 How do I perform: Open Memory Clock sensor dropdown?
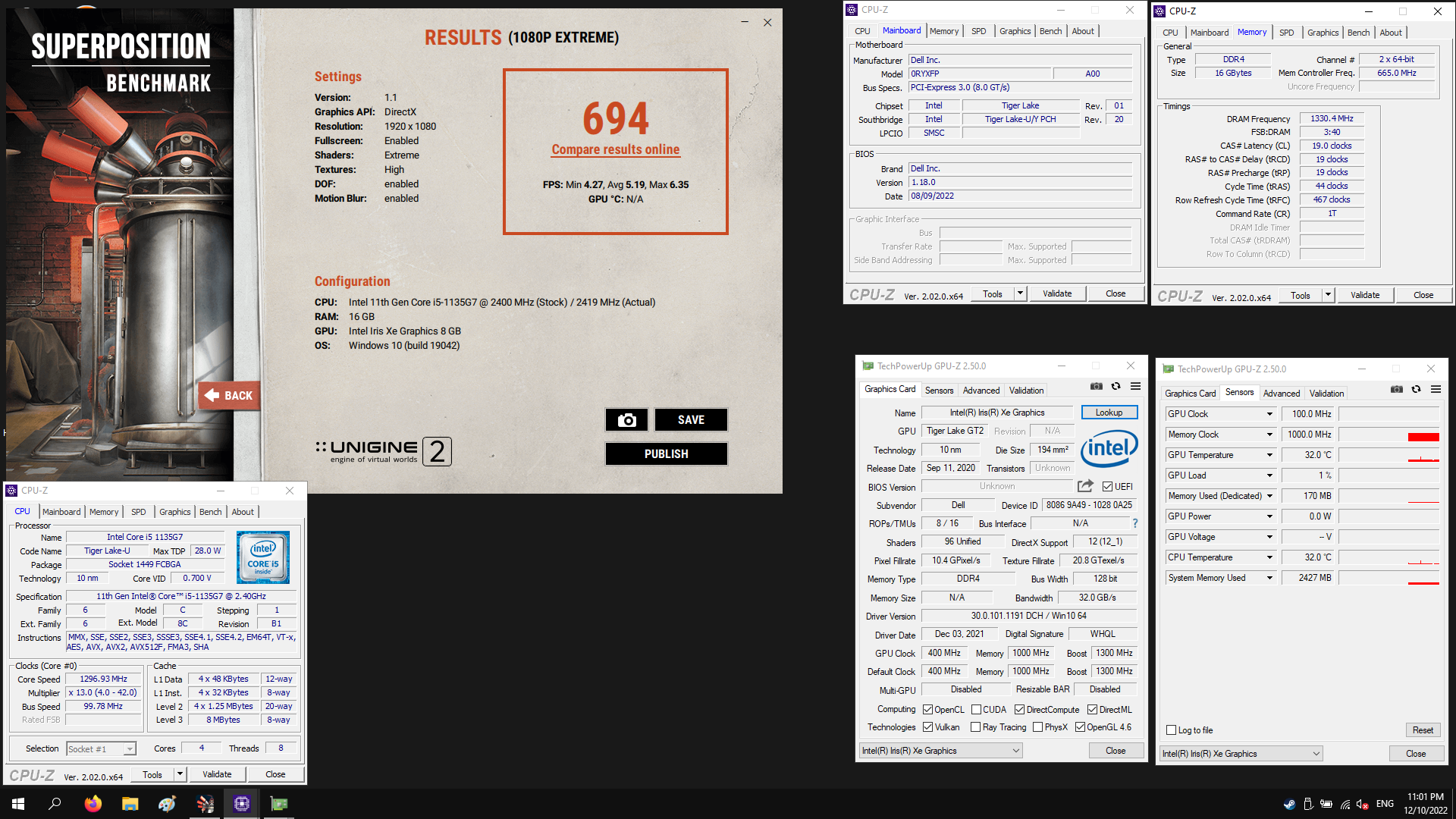tap(1269, 435)
